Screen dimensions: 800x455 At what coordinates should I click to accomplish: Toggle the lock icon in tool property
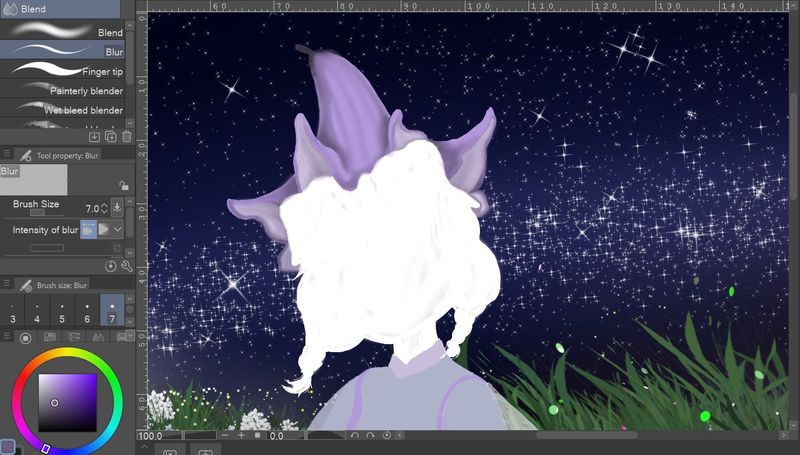(x=123, y=185)
